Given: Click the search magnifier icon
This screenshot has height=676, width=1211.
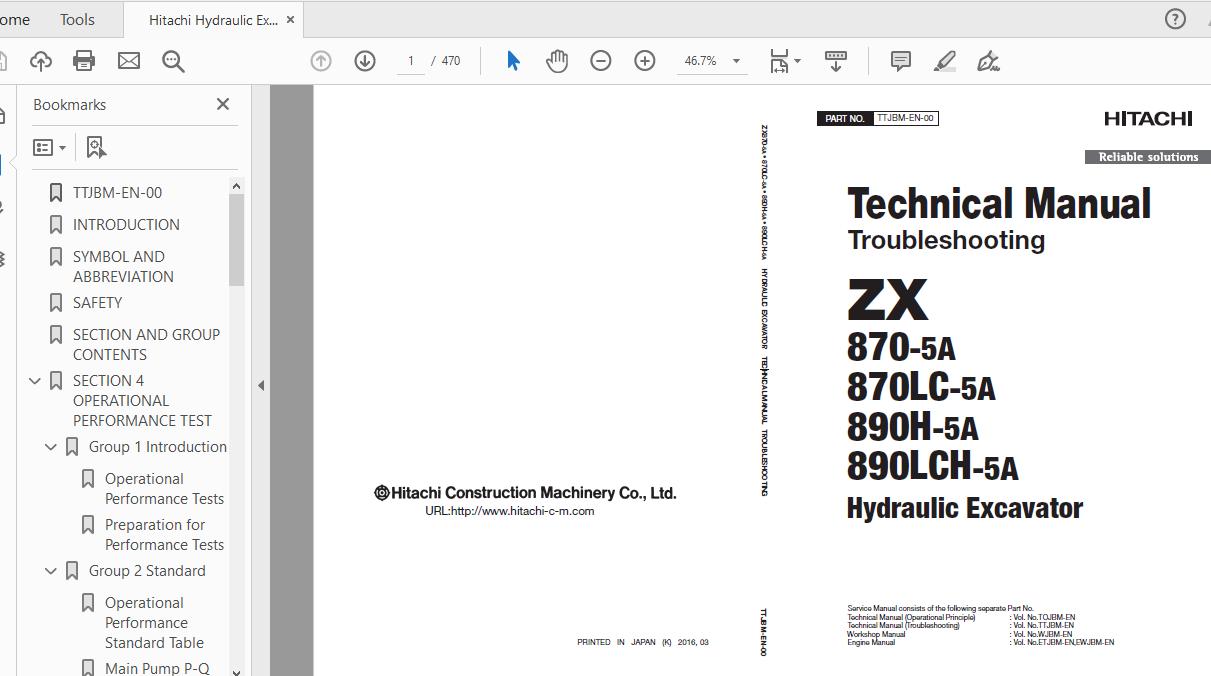Looking at the screenshot, I should (173, 61).
